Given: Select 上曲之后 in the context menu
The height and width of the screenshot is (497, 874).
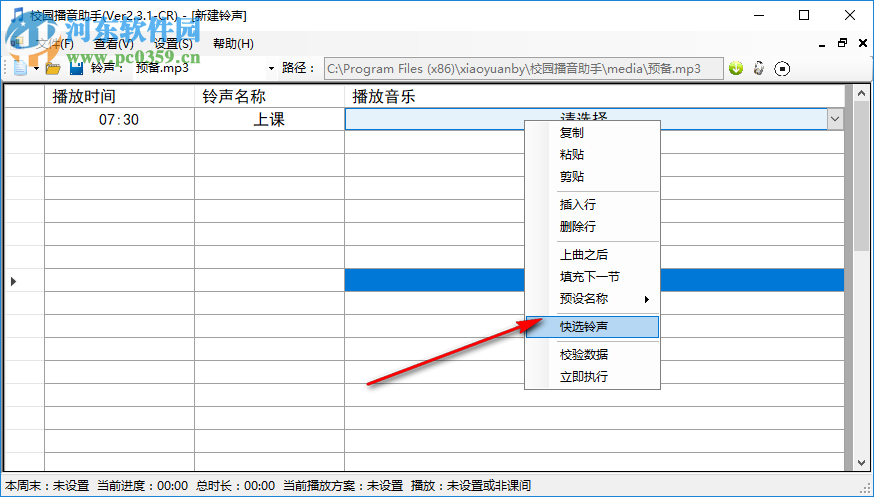Looking at the screenshot, I should coord(593,255).
